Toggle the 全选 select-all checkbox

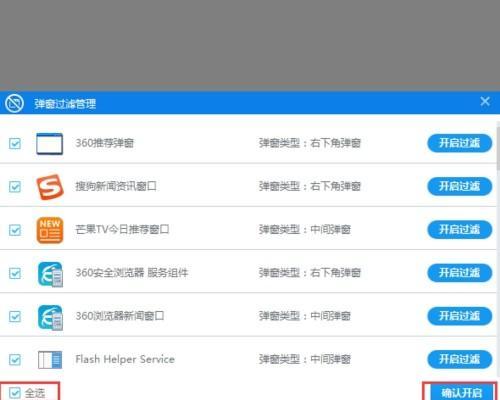point(15,393)
